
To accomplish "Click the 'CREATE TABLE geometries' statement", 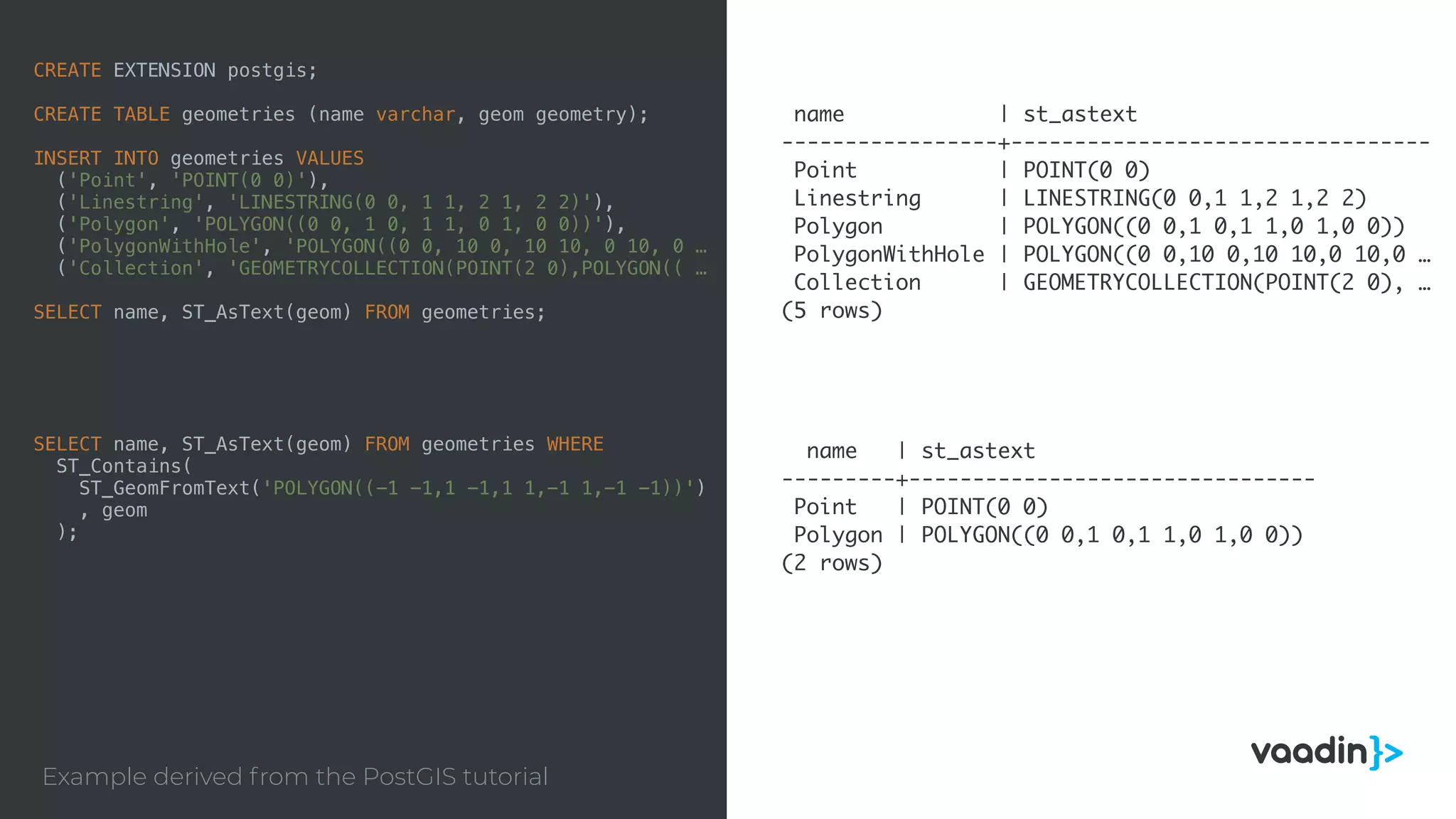I will (341, 114).
